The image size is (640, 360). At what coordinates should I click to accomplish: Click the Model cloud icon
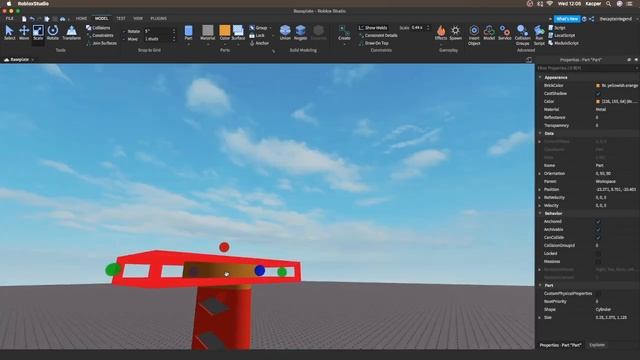tap(489, 33)
